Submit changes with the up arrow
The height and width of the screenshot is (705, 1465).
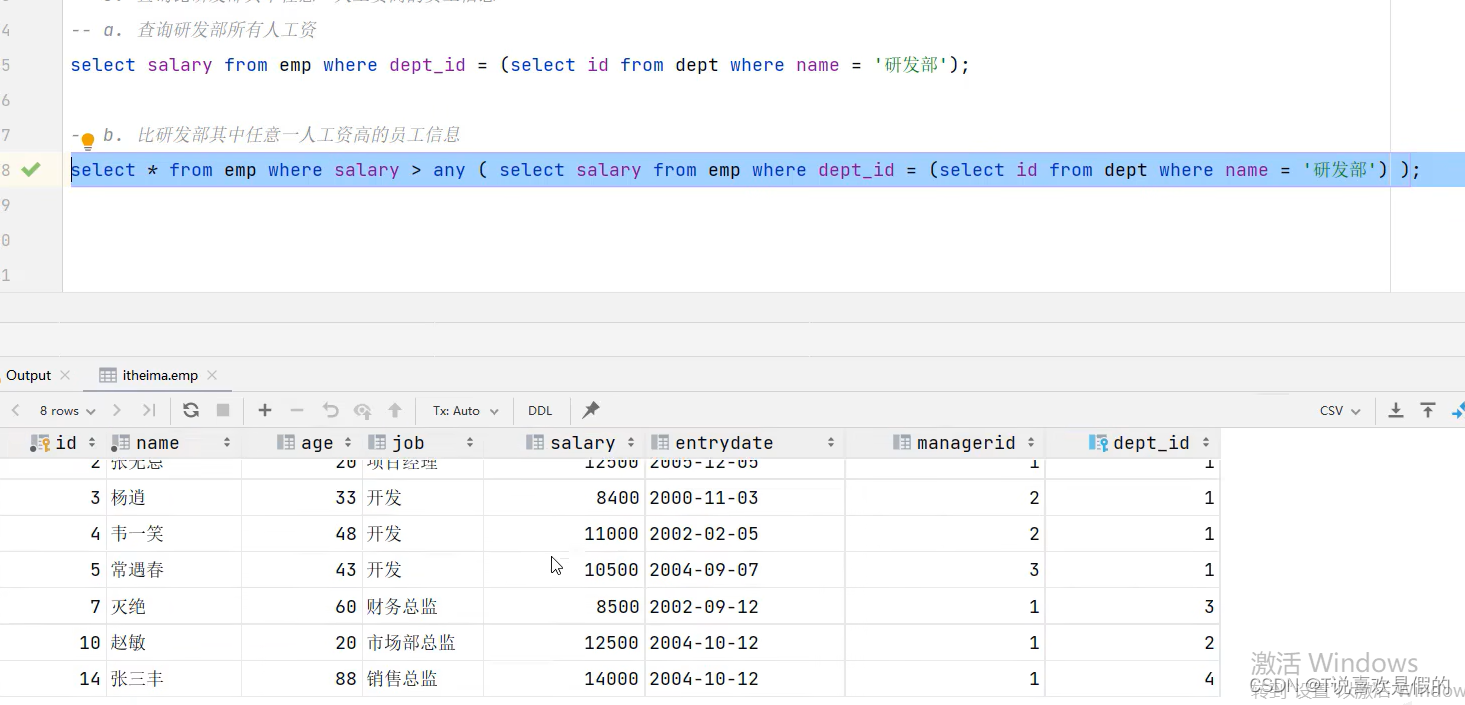[395, 410]
